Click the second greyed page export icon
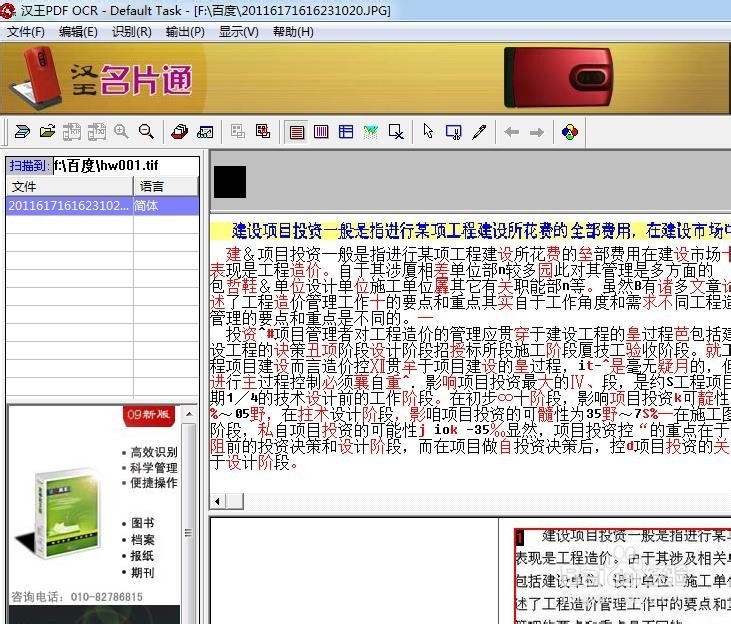Image resolution: width=731 pixels, height=624 pixels. point(97,132)
